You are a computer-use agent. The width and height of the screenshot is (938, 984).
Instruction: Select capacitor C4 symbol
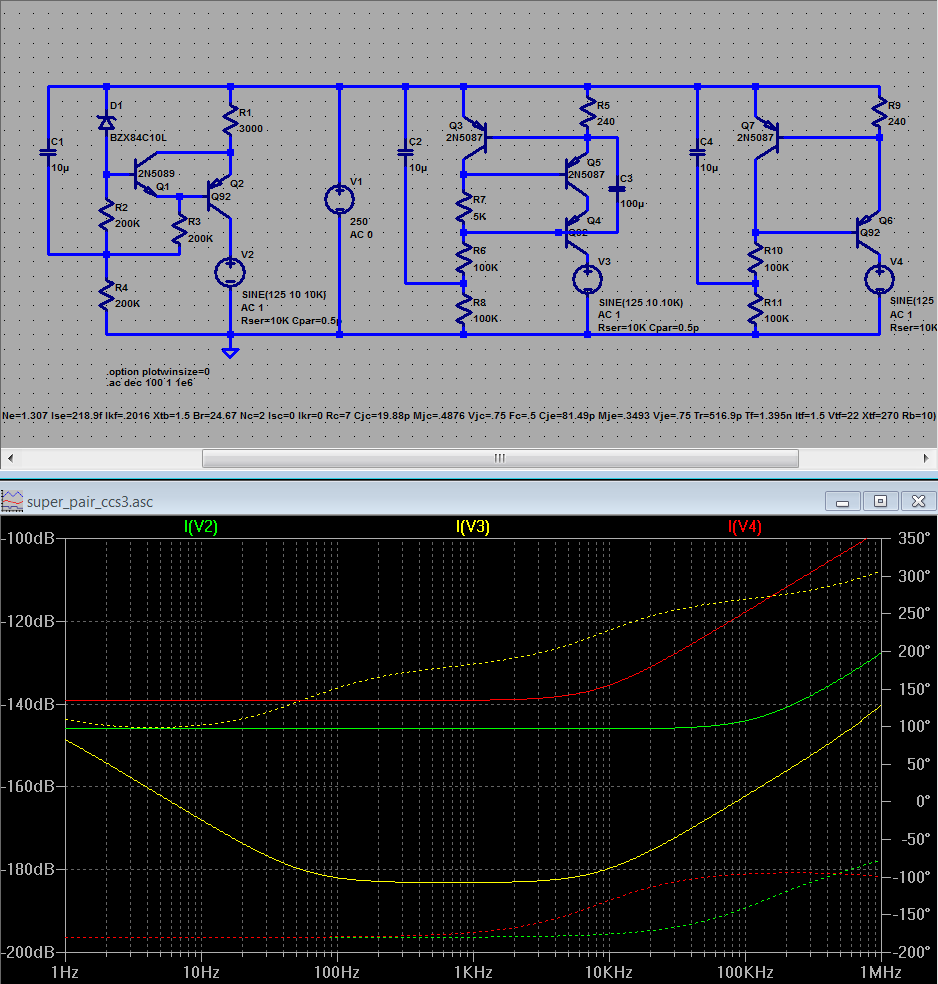[x=697, y=152]
